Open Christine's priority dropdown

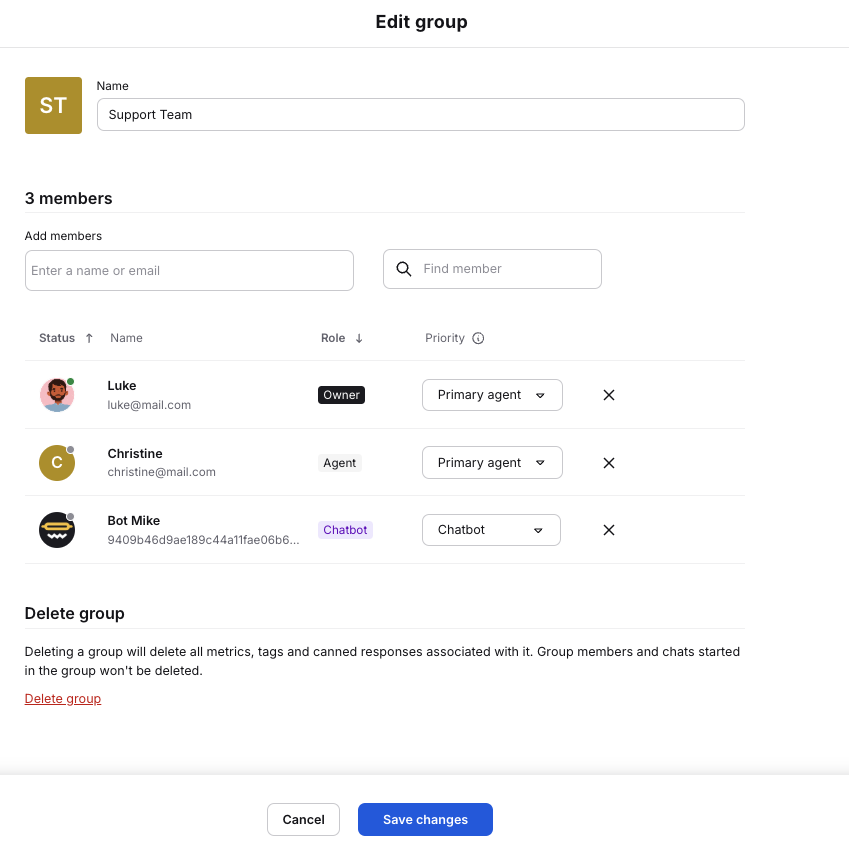pos(492,463)
